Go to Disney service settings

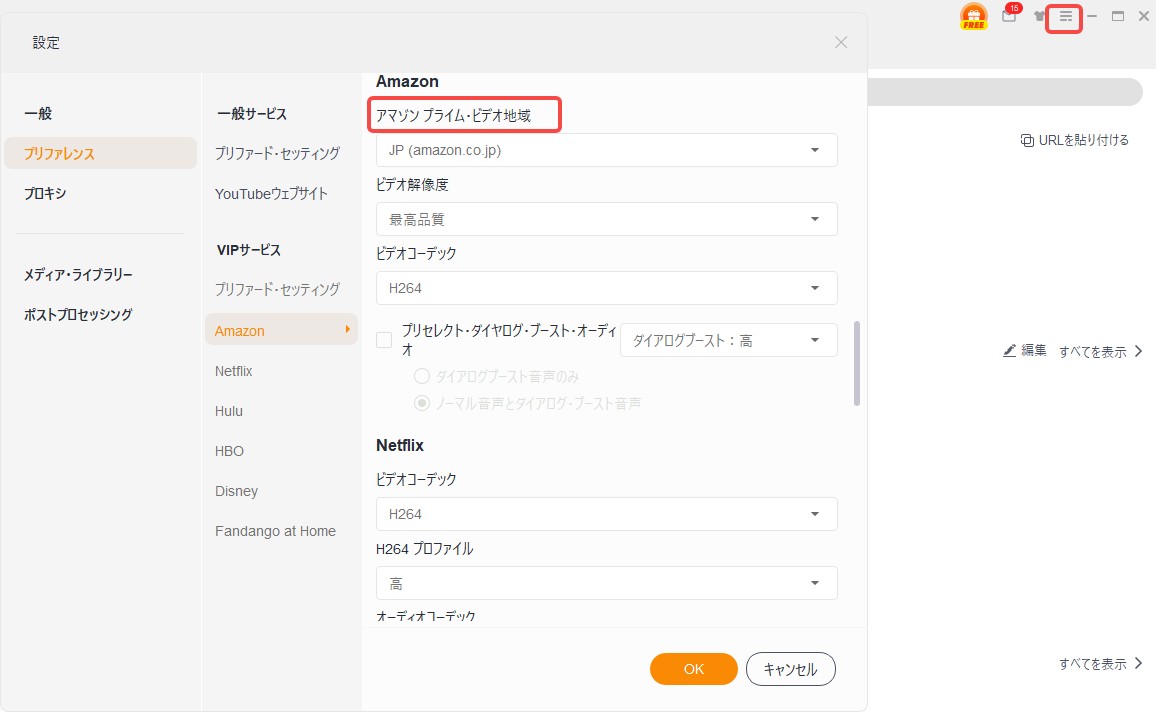pyautogui.click(x=237, y=491)
